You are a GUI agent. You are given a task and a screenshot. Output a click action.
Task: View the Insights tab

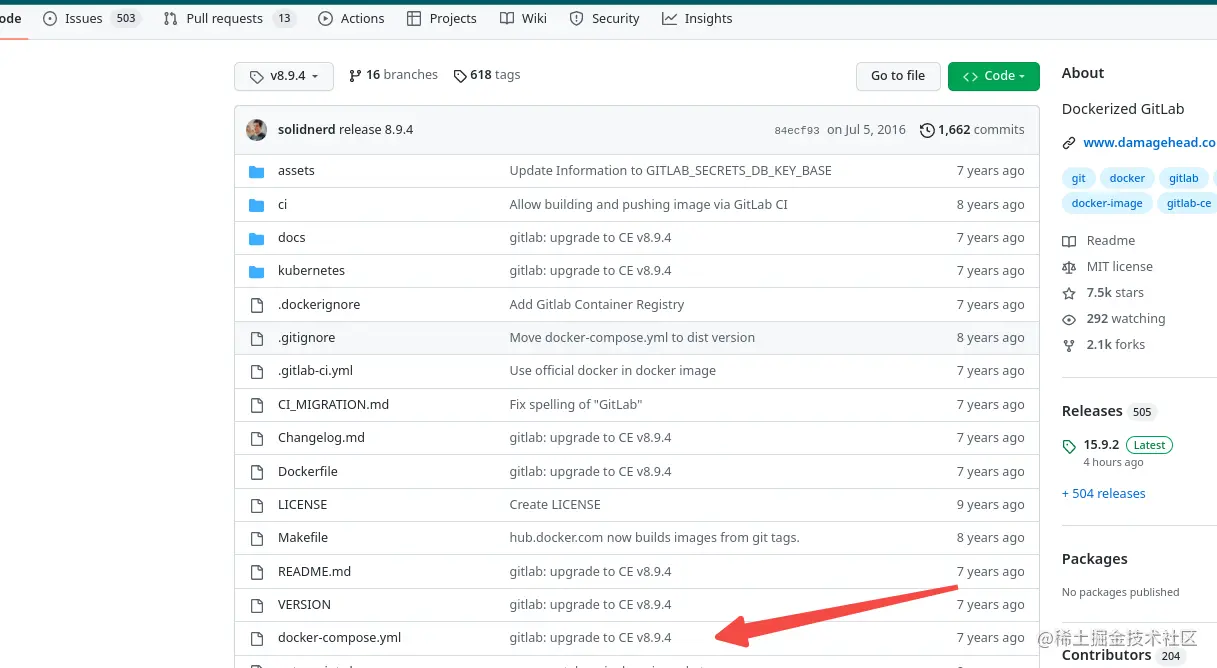point(697,18)
